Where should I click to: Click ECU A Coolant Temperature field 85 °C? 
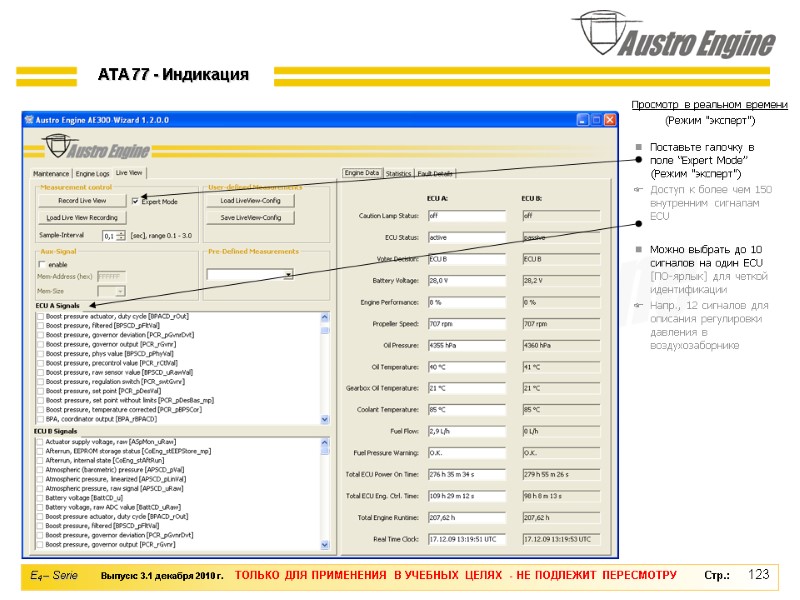click(x=466, y=410)
